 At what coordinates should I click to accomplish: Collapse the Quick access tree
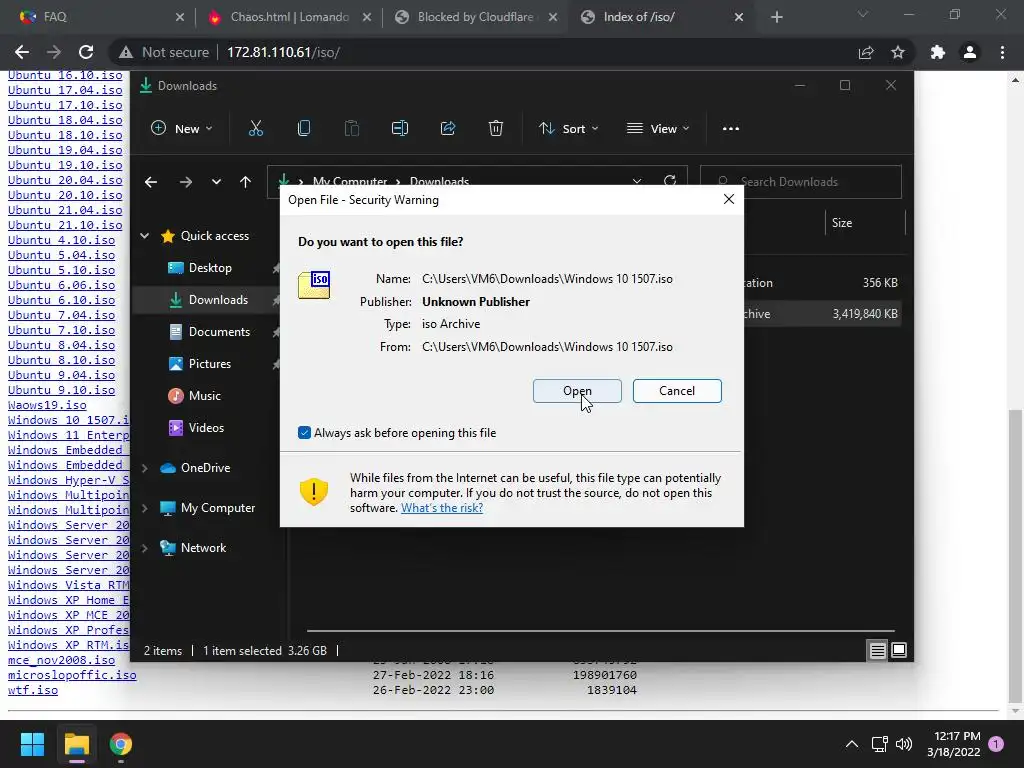(x=144, y=236)
